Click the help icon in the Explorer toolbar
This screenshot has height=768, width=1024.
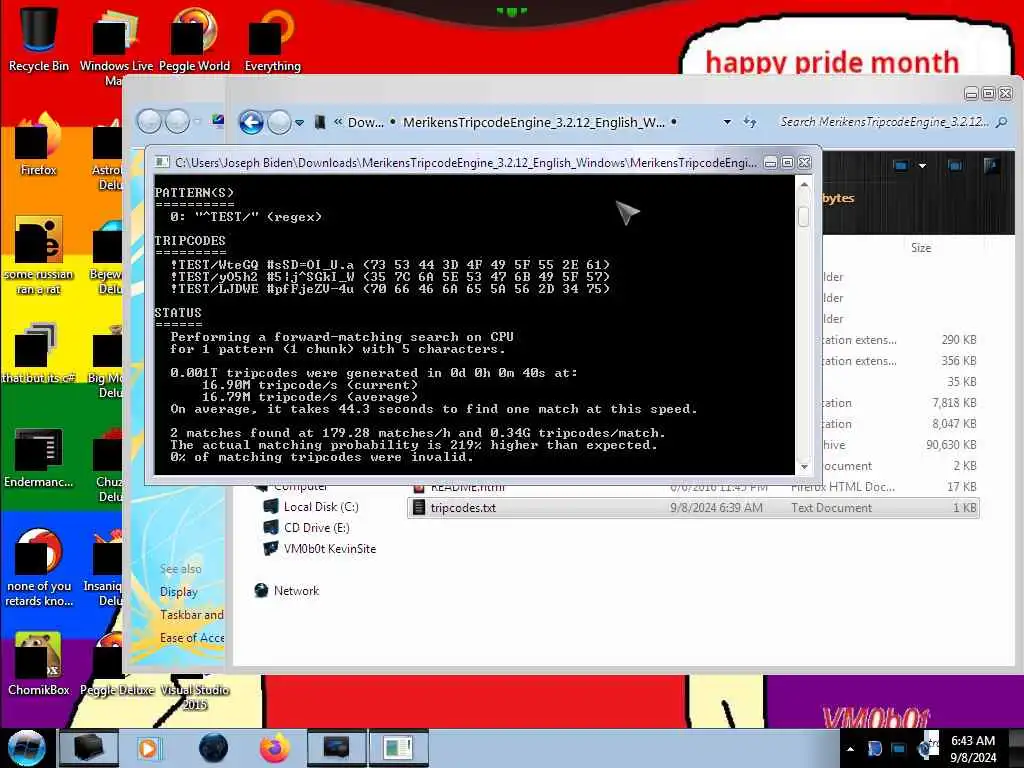(x=991, y=166)
